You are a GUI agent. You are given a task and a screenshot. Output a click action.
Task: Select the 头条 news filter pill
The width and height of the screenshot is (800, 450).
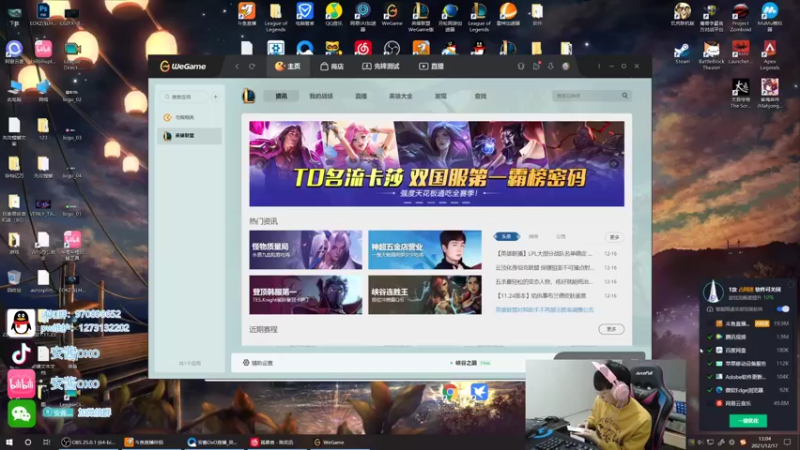click(507, 237)
